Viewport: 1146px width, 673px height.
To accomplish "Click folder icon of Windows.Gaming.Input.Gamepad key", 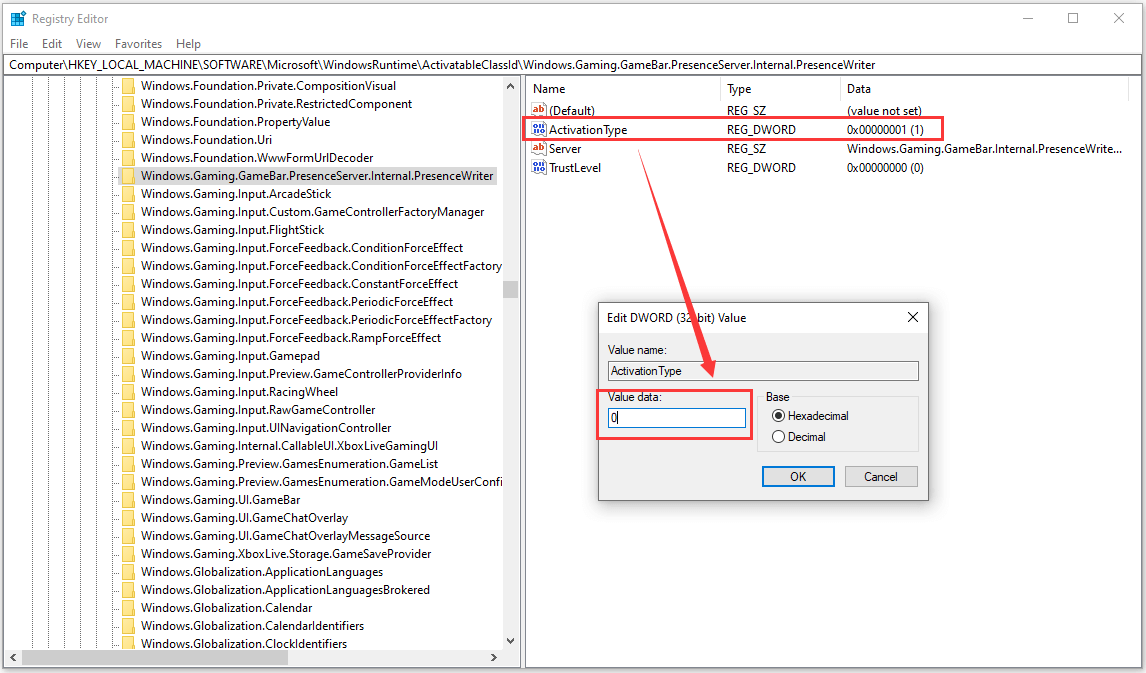I will (128, 356).
